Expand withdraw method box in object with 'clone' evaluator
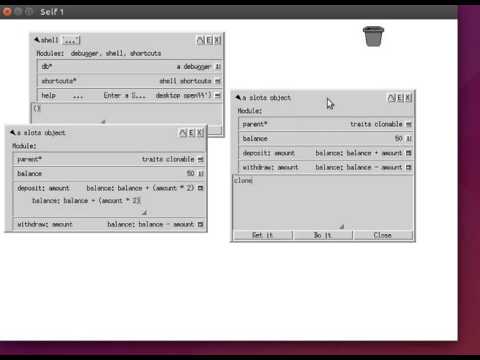Viewport: 480px width, 360px height. coord(409,167)
